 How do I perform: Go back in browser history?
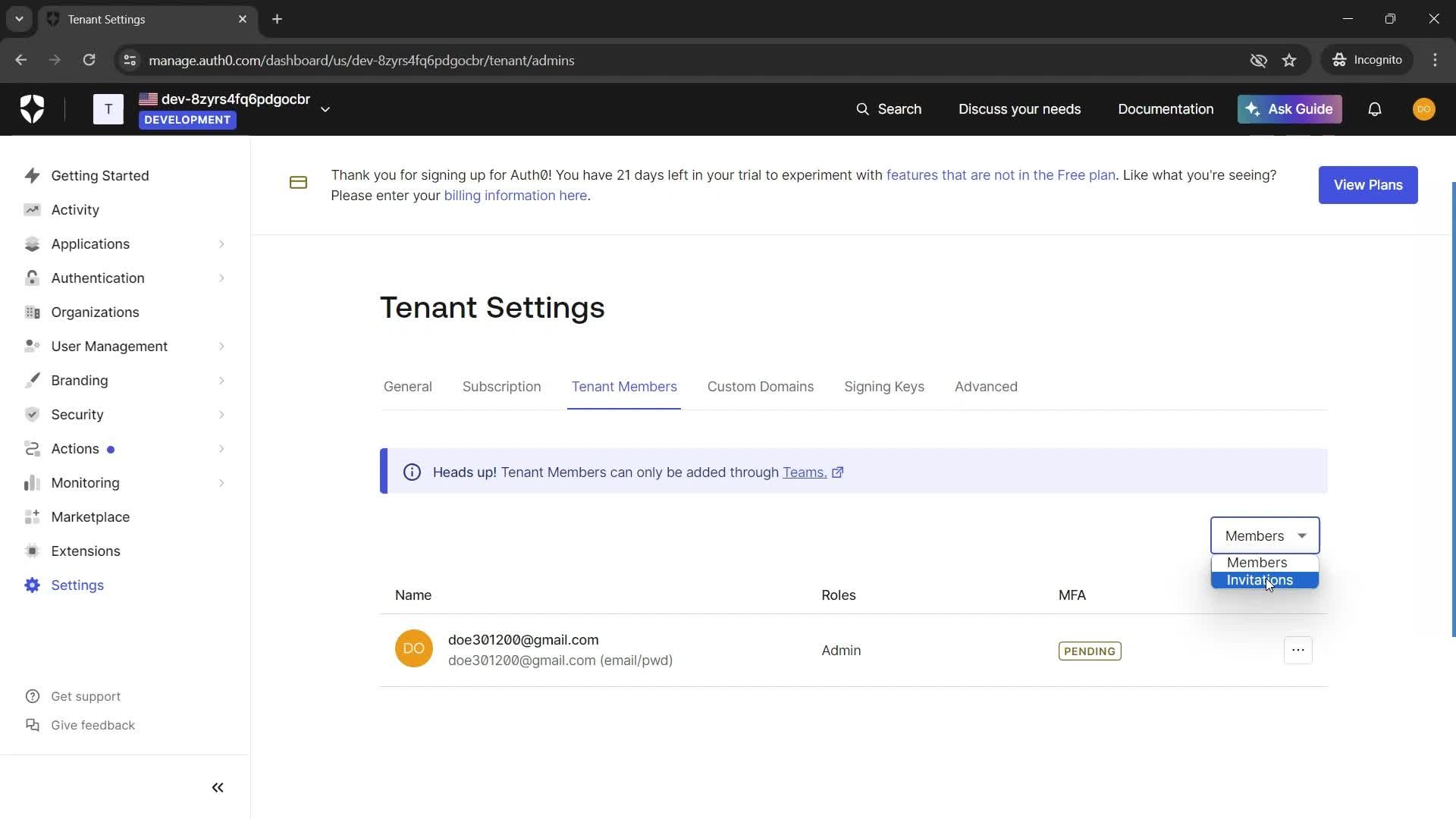click(x=21, y=60)
